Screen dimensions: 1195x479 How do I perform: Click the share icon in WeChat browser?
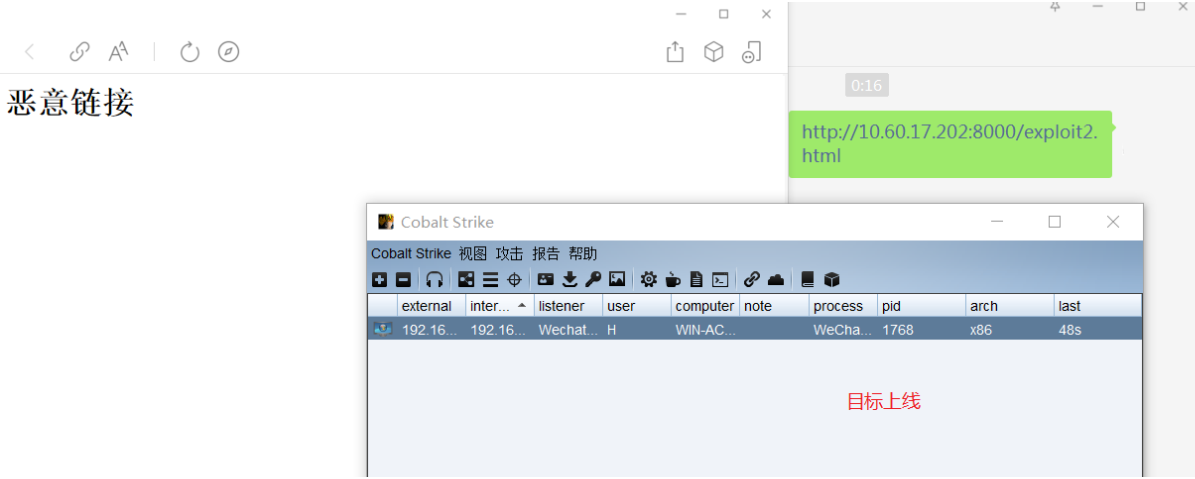coord(674,52)
